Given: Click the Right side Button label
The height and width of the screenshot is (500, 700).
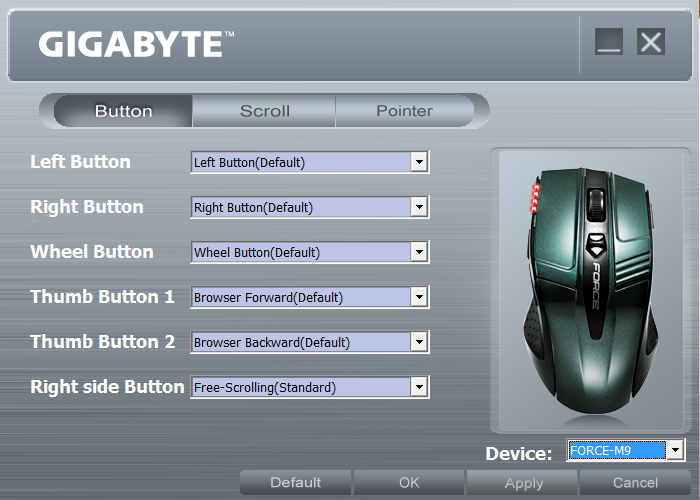Looking at the screenshot, I should pyautogui.click(x=107, y=387).
